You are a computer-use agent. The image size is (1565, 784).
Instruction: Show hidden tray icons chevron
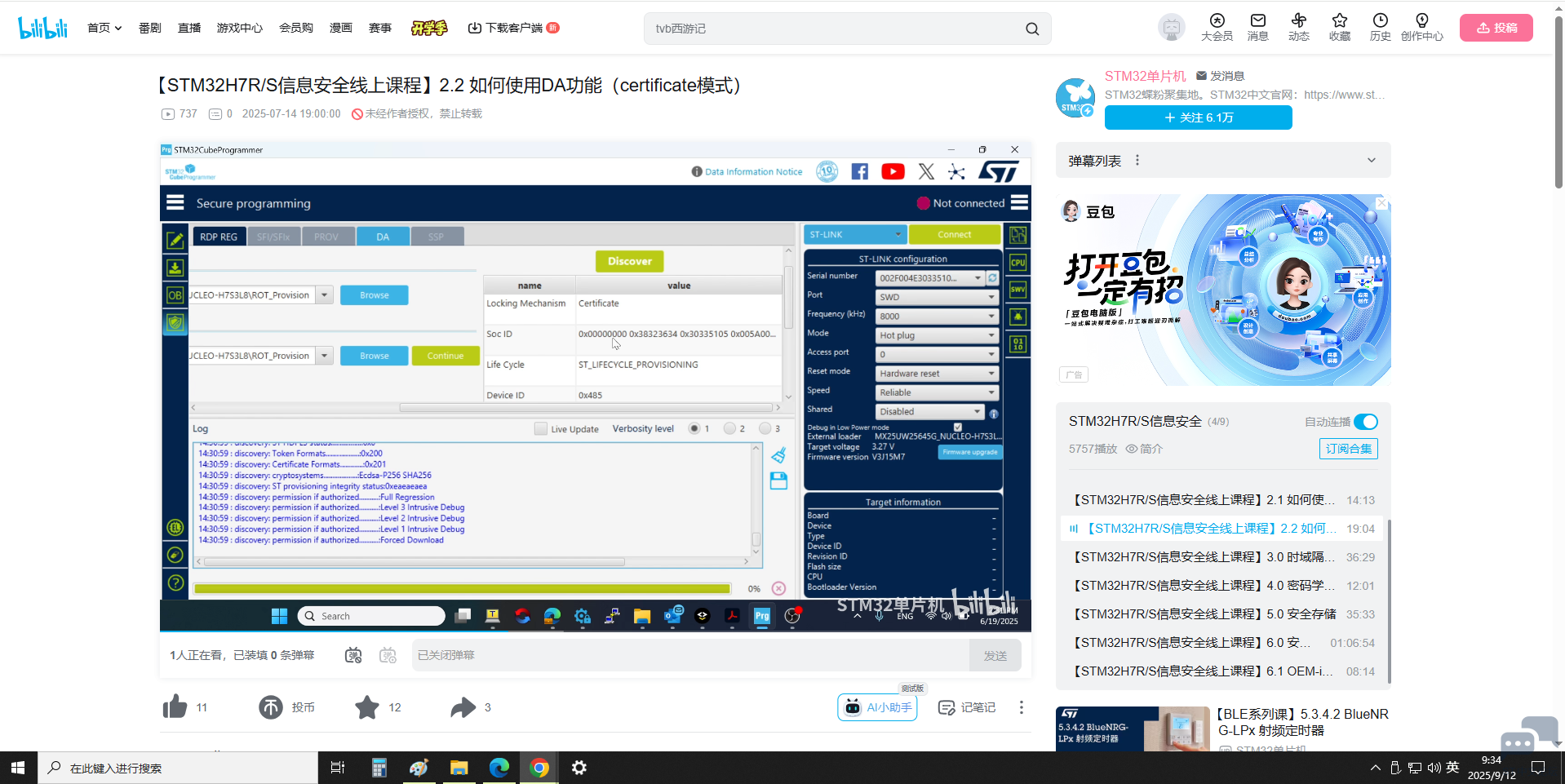[1375, 768]
